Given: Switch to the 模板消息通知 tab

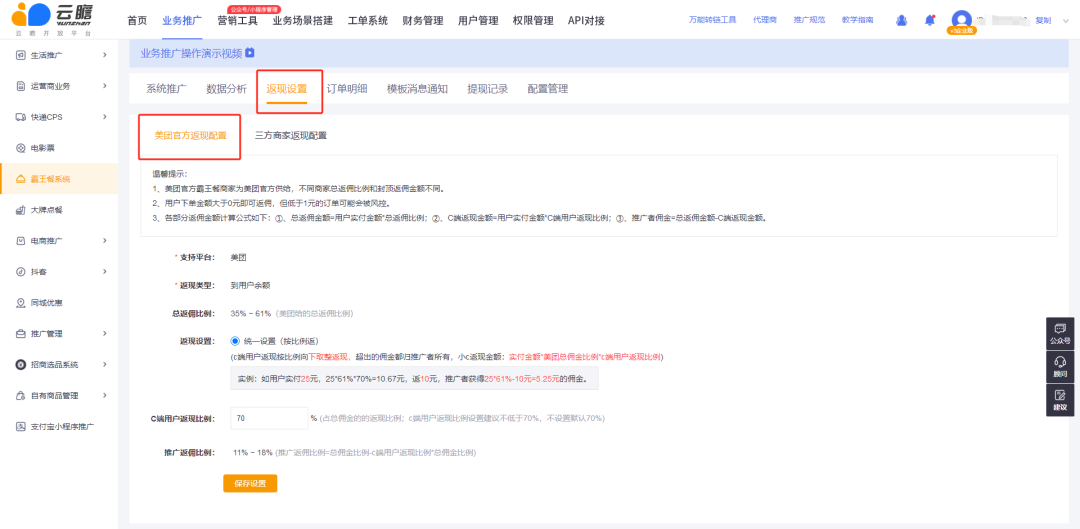Looking at the screenshot, I should pos(417,89).
